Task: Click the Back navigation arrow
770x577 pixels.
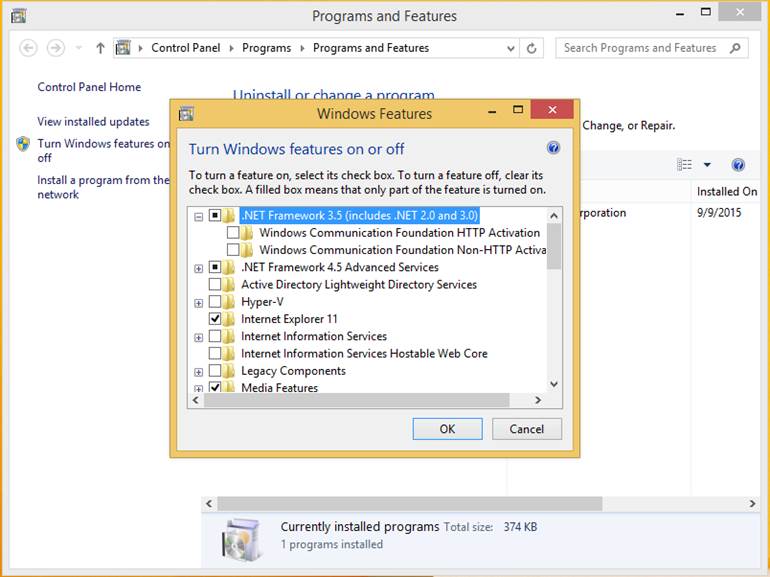Action: (x=28, y=48)
